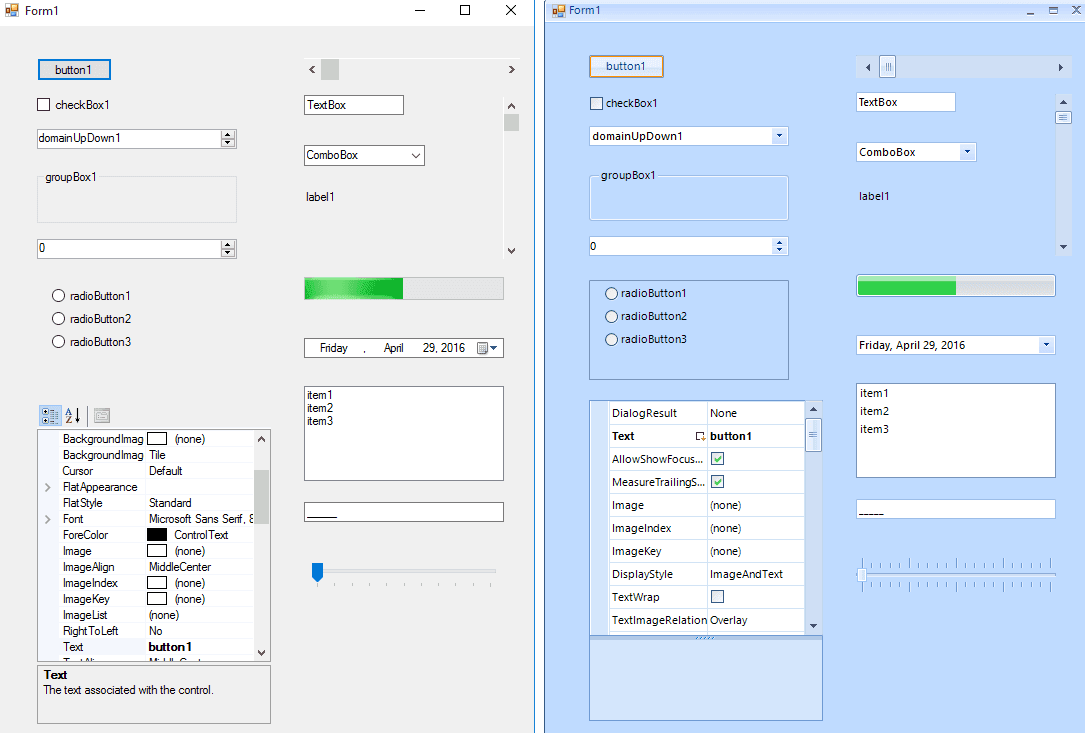The width and height of the screenshot is (1085, 733).
Task: Minimize the blue Form1 window
Action: 1030,11
